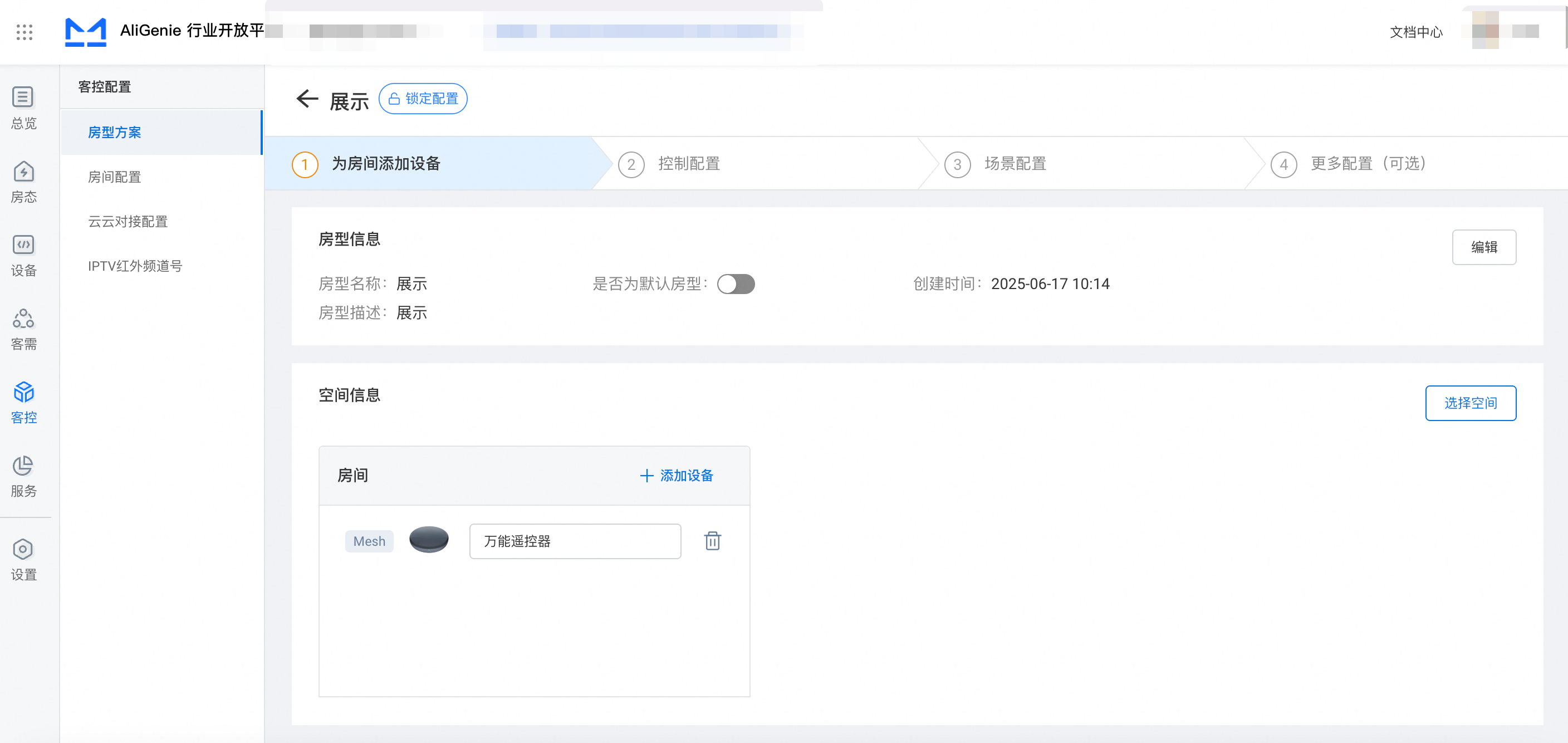Image resolution: width=1568 pixels, height=743 pixels.
Task: Click the 锁定配置 lock button
Action: coord(423,99)
